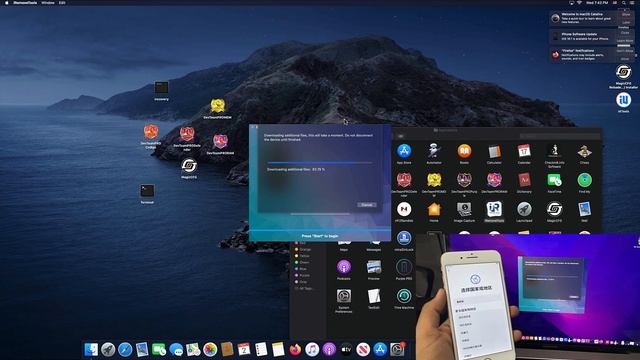Open Find My in the Applications window
The height and width of the screenshot is (360, 640).
[584, 180]
